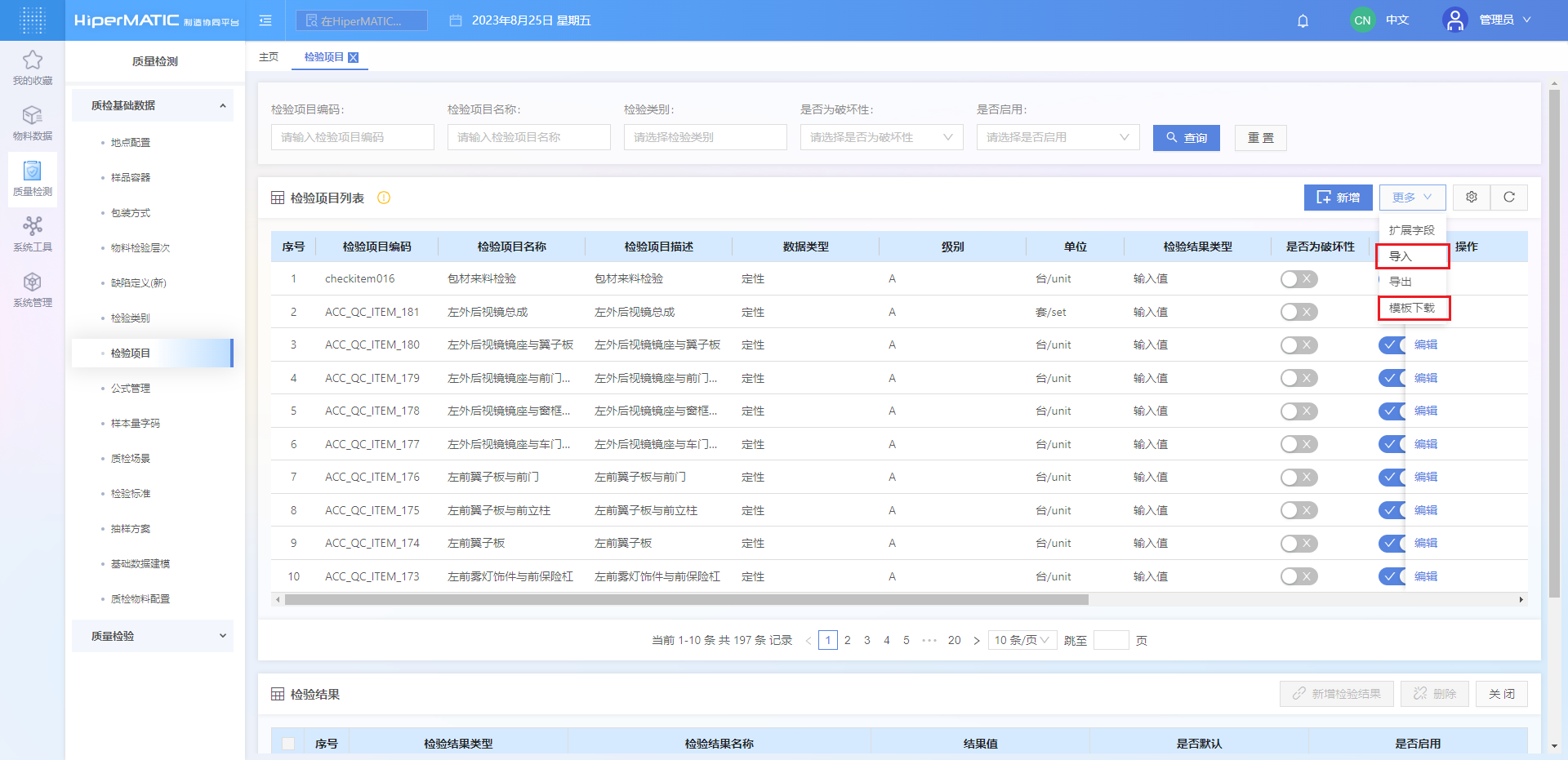The height and width of the screenshot is (760, 1568).
Task: Select 模板下载 from the more menu
Action: click(1413, 308)
